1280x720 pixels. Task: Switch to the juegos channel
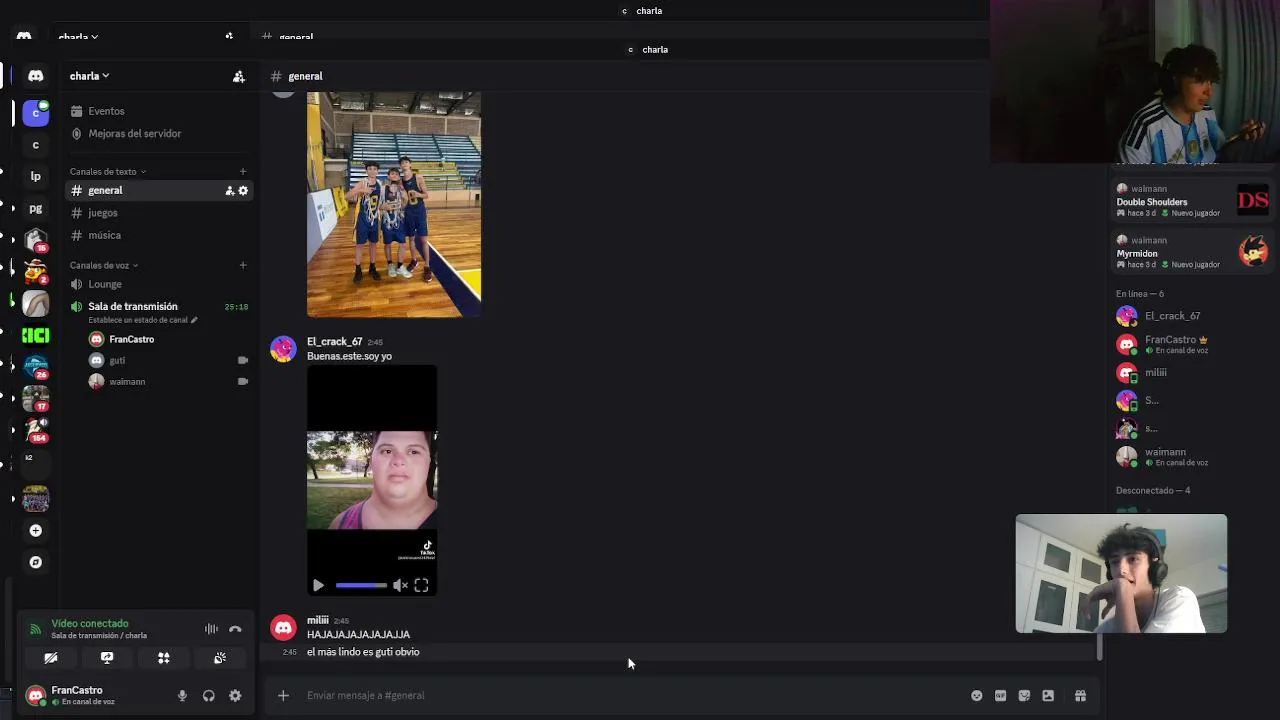pyautogui.click(x=159, y=213)
